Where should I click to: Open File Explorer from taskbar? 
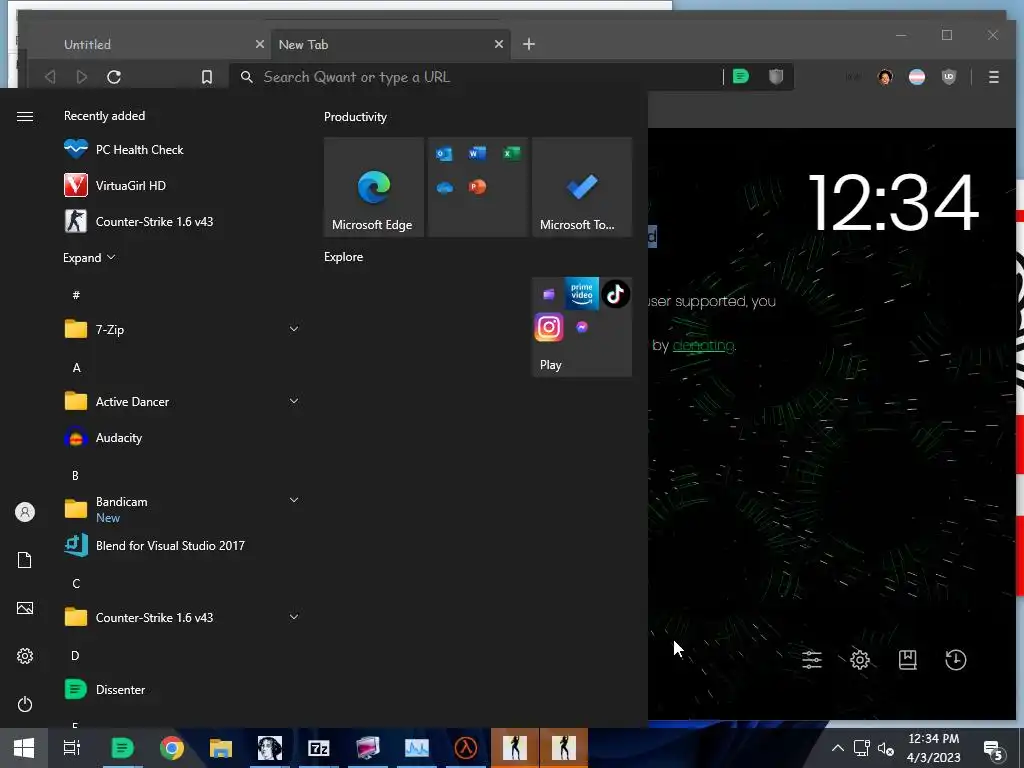(221, 748)
